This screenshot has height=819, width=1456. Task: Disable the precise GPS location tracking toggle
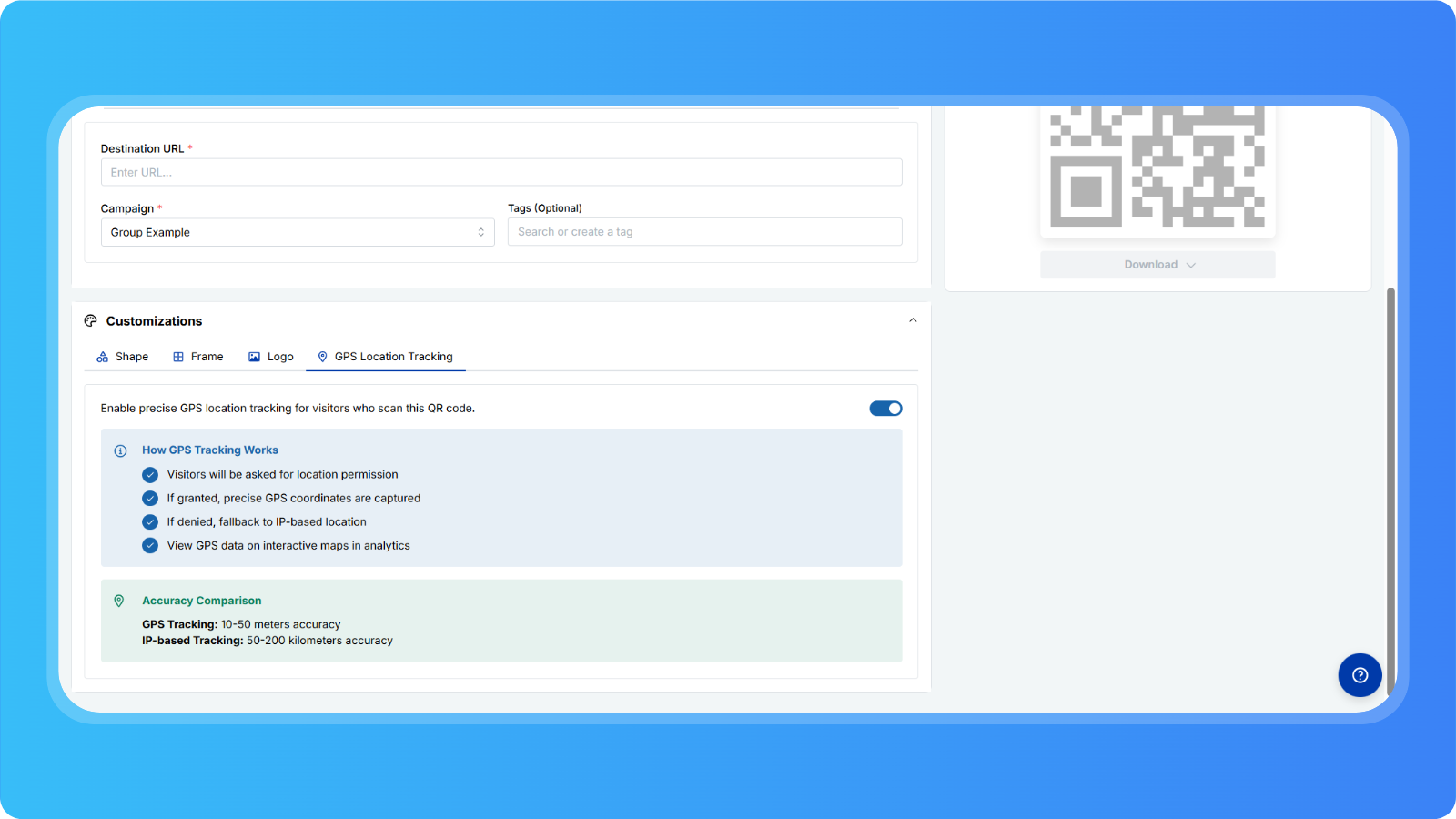(885, 409)
